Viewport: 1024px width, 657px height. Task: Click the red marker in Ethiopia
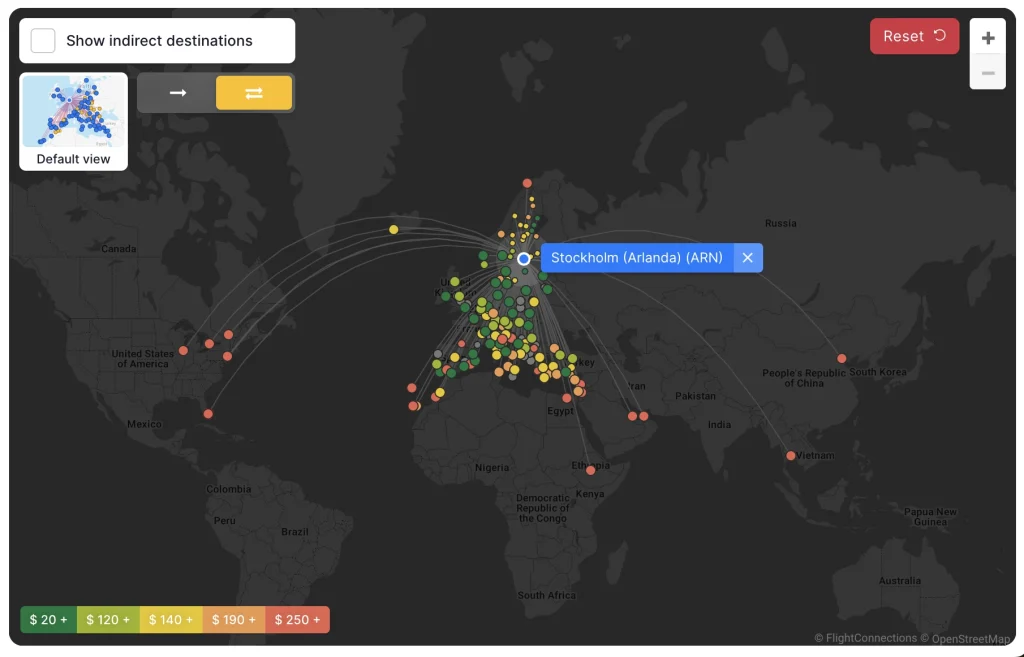point(590,470)
